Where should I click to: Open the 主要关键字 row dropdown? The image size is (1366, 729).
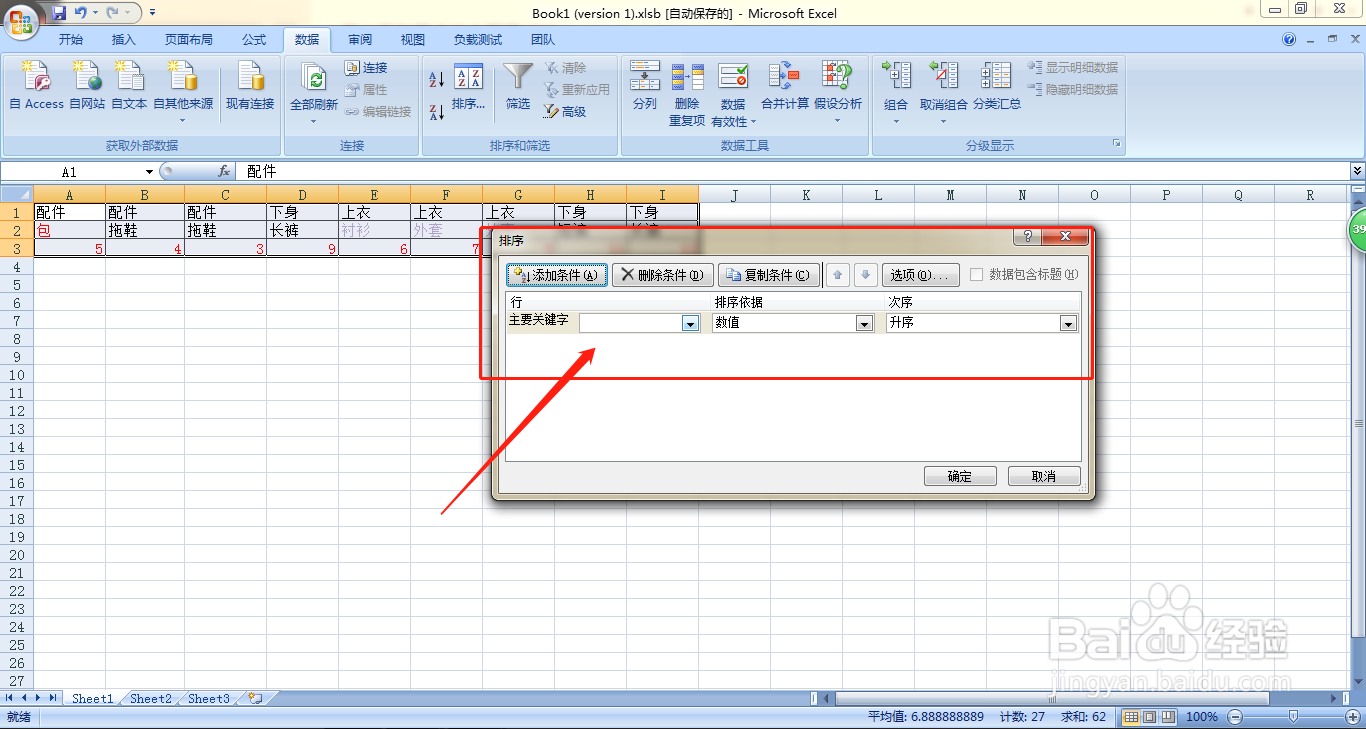(x=689, y=323)
